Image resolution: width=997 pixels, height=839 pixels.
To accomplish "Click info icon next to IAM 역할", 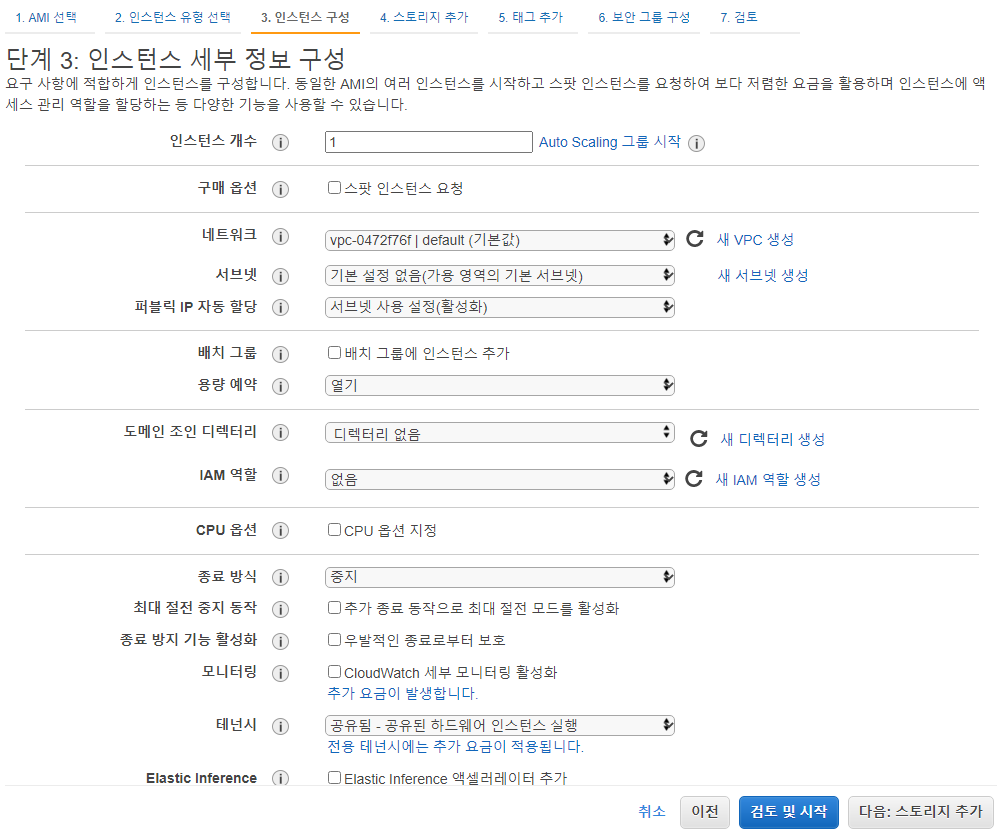I will 280,476.
